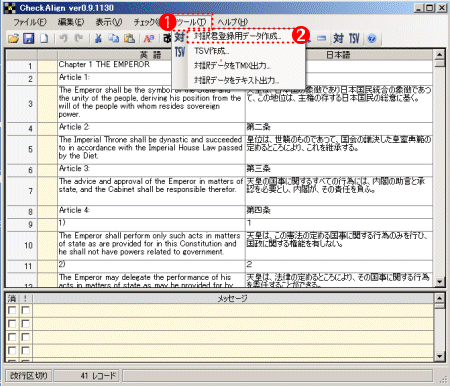Check the 消 checkbox in second message row
The width and height of the screenshot is (450, 386).
tap(12, 324)
